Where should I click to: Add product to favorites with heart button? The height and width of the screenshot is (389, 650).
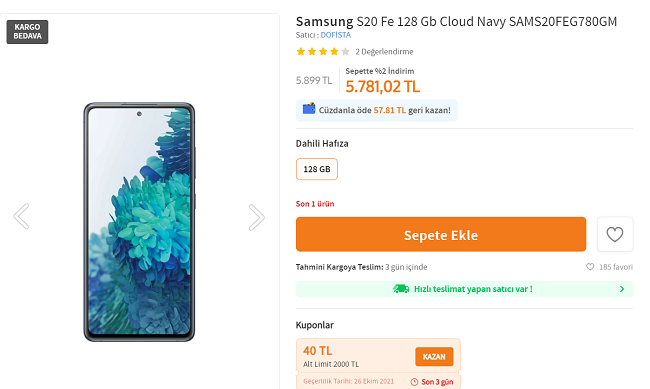pyautogui.click(x=615, y=234)
